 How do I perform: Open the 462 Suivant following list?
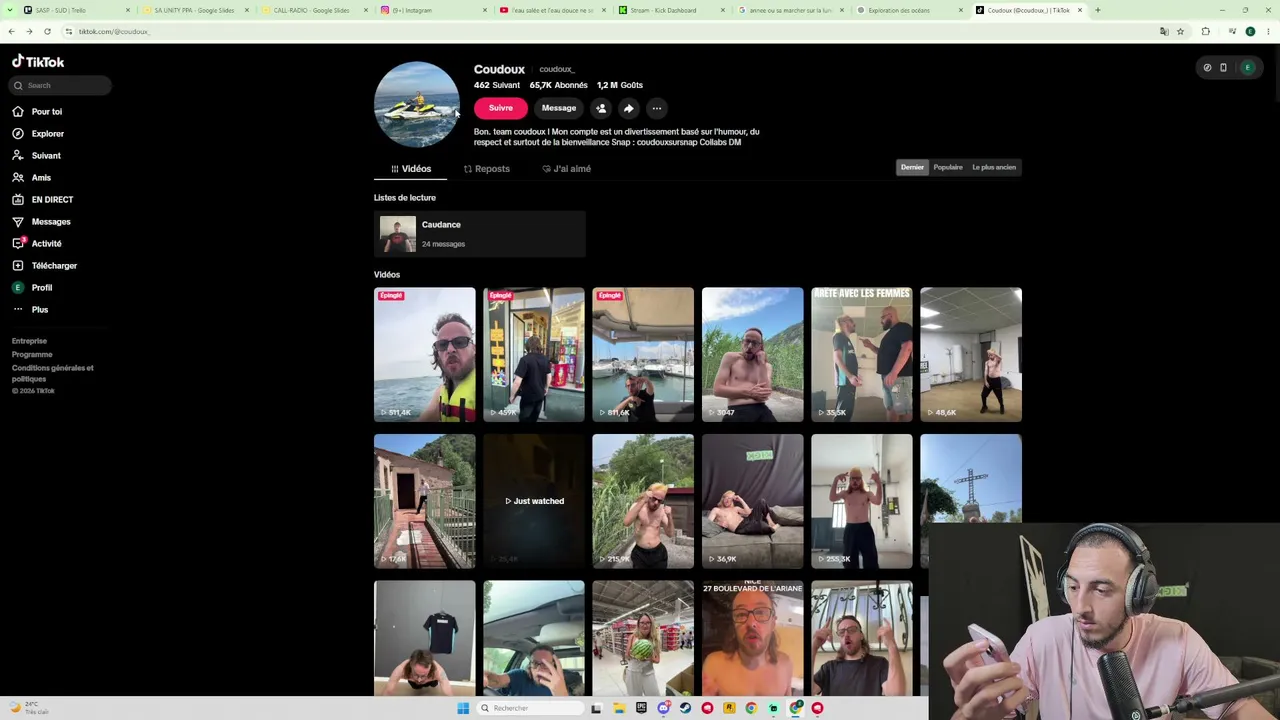[497, 85]
